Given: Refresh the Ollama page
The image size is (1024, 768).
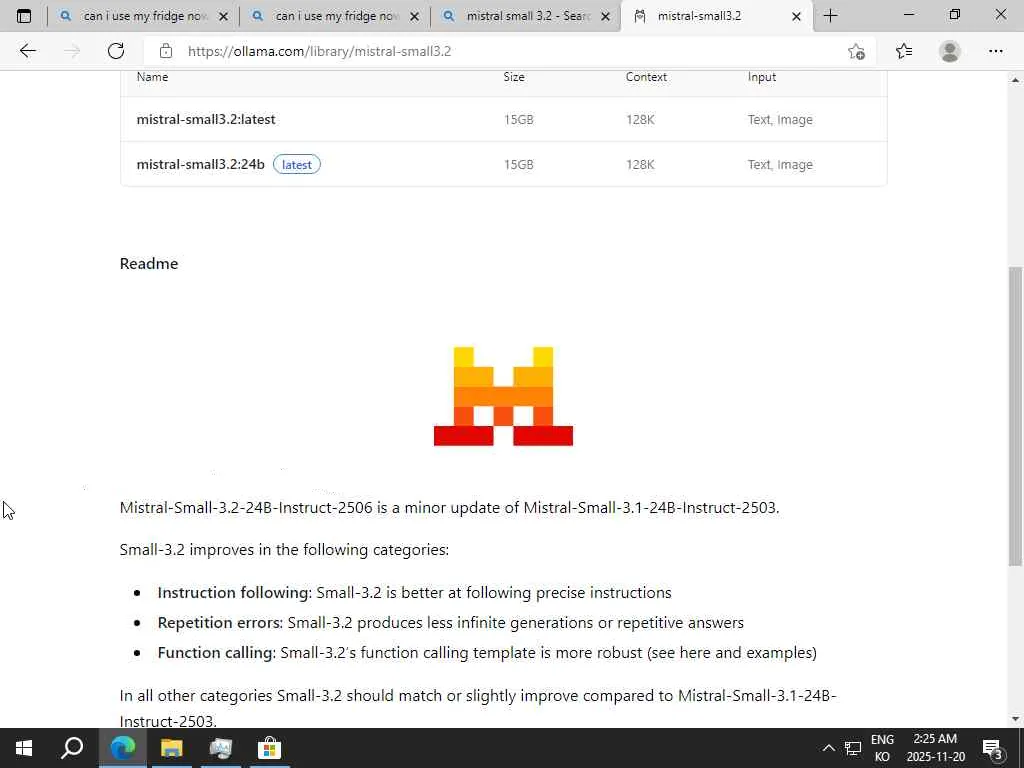Looking at the screenshot, I should pos(116,51).
